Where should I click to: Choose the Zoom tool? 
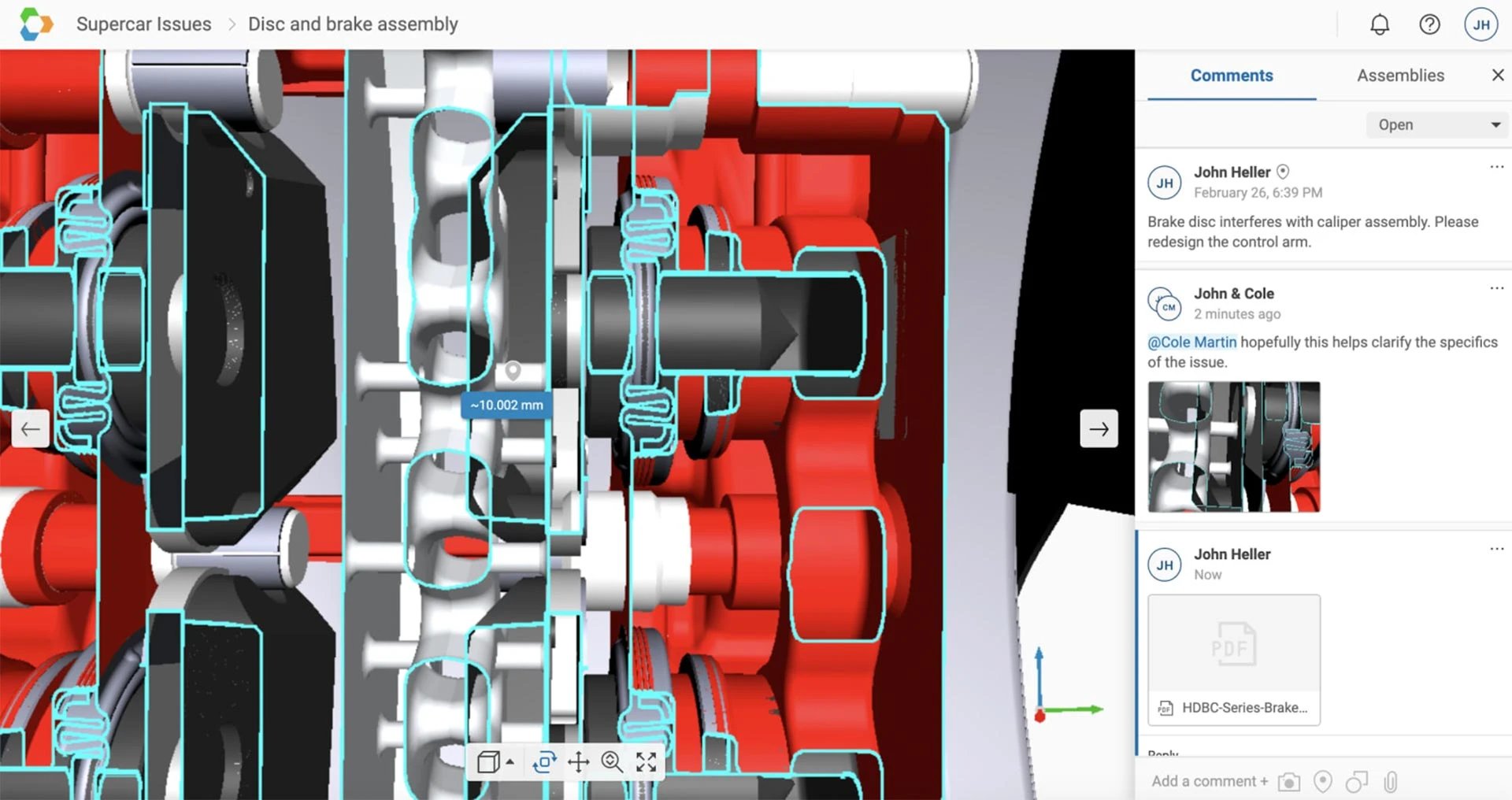611,762
